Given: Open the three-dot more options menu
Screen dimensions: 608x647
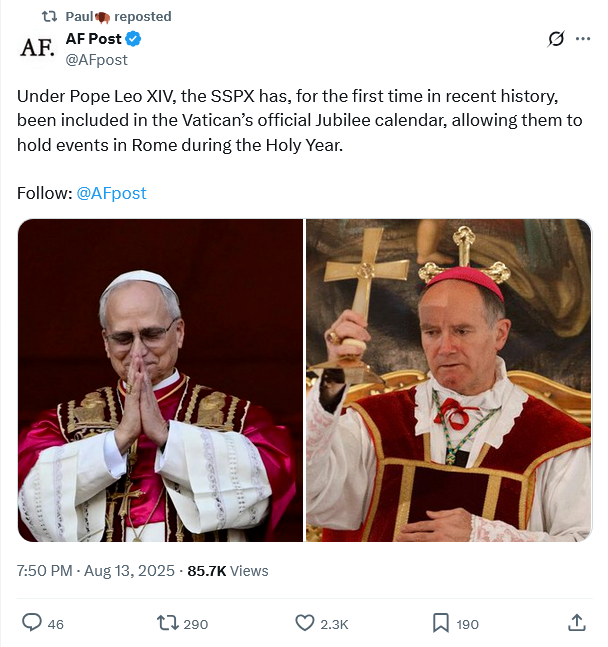Looking at the screenshot, I should [x=583, y=39].
